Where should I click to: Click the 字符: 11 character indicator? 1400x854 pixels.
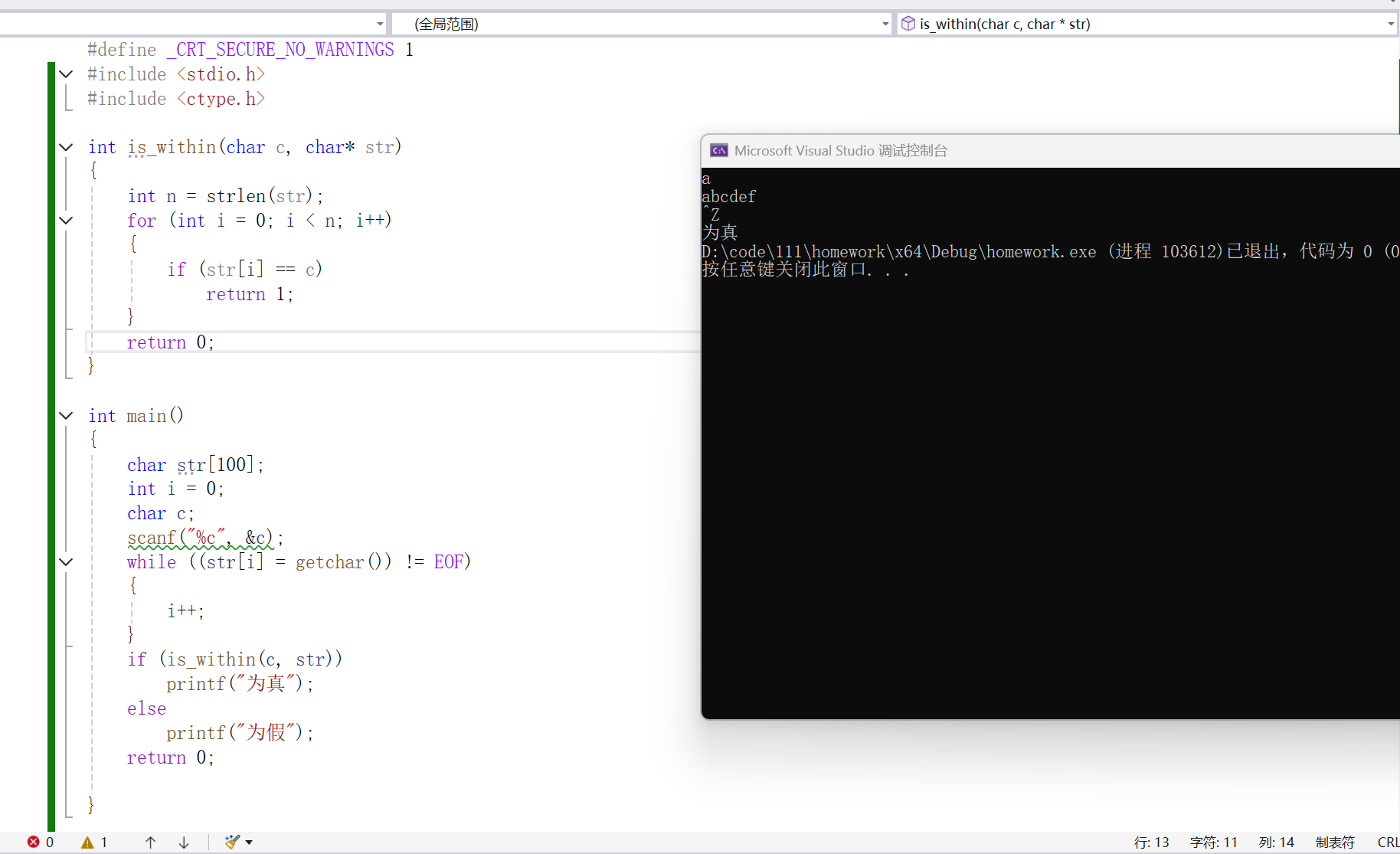click(x=1213, y=842)
